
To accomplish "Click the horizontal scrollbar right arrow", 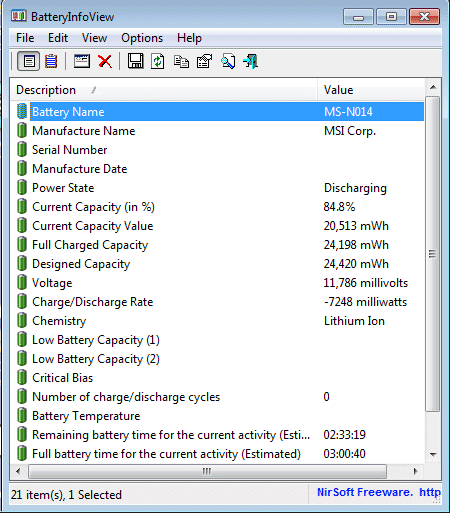I will tap(415, 471).
